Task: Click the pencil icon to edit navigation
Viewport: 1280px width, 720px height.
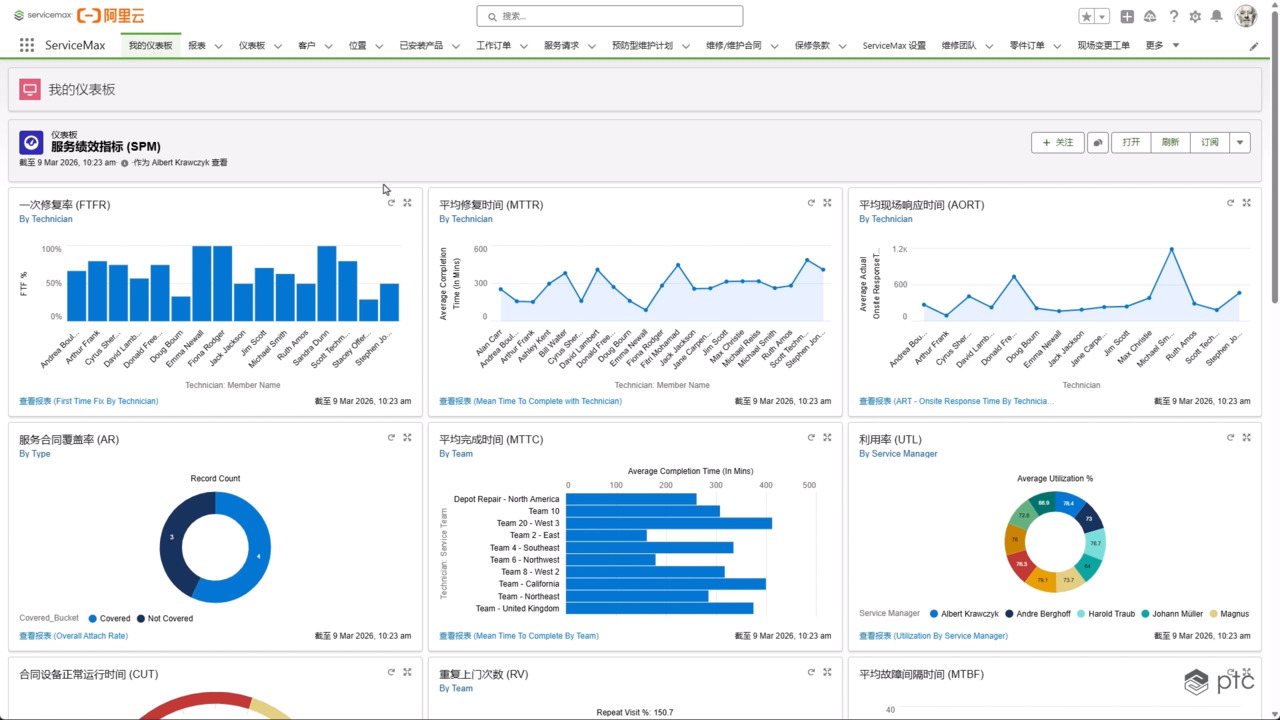Action: click(1254, 46)
